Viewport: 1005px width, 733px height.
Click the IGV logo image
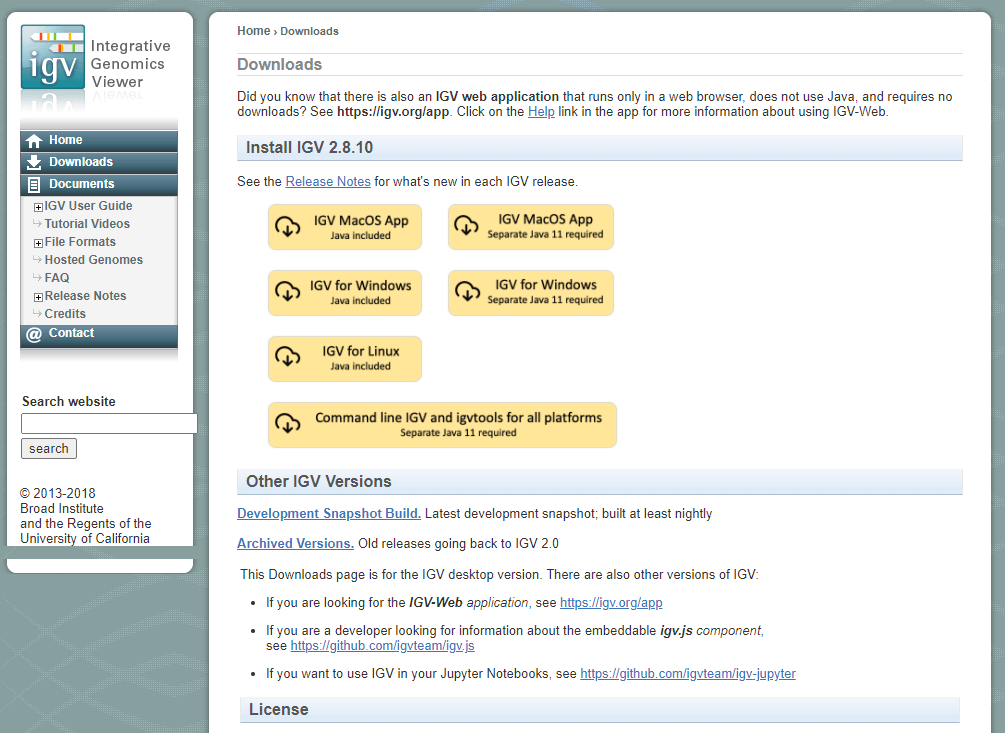tap(53, 57)
